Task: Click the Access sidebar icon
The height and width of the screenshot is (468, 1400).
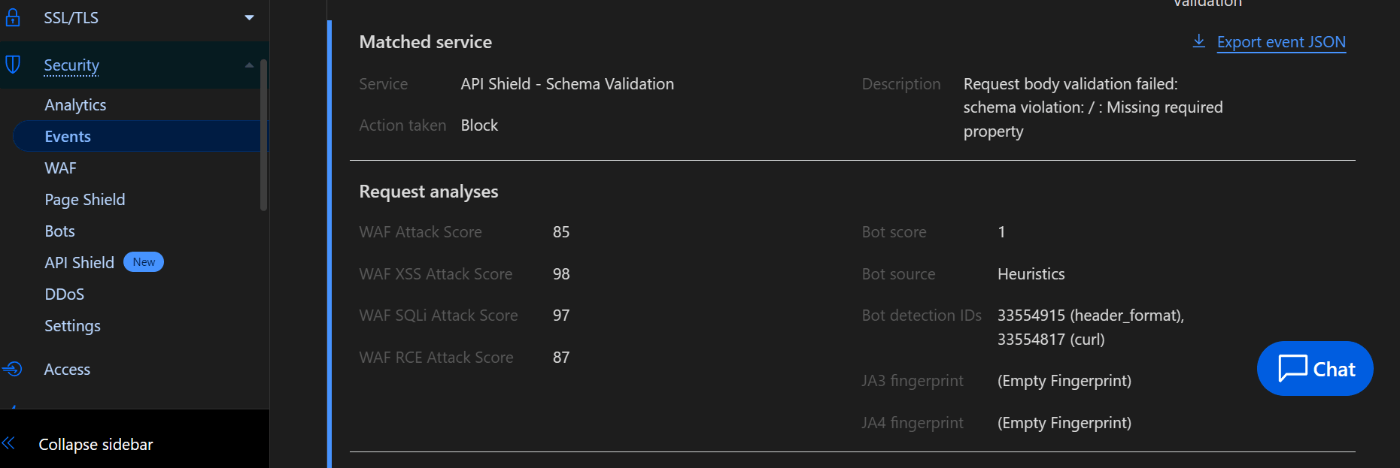Action: click(13, 369)
